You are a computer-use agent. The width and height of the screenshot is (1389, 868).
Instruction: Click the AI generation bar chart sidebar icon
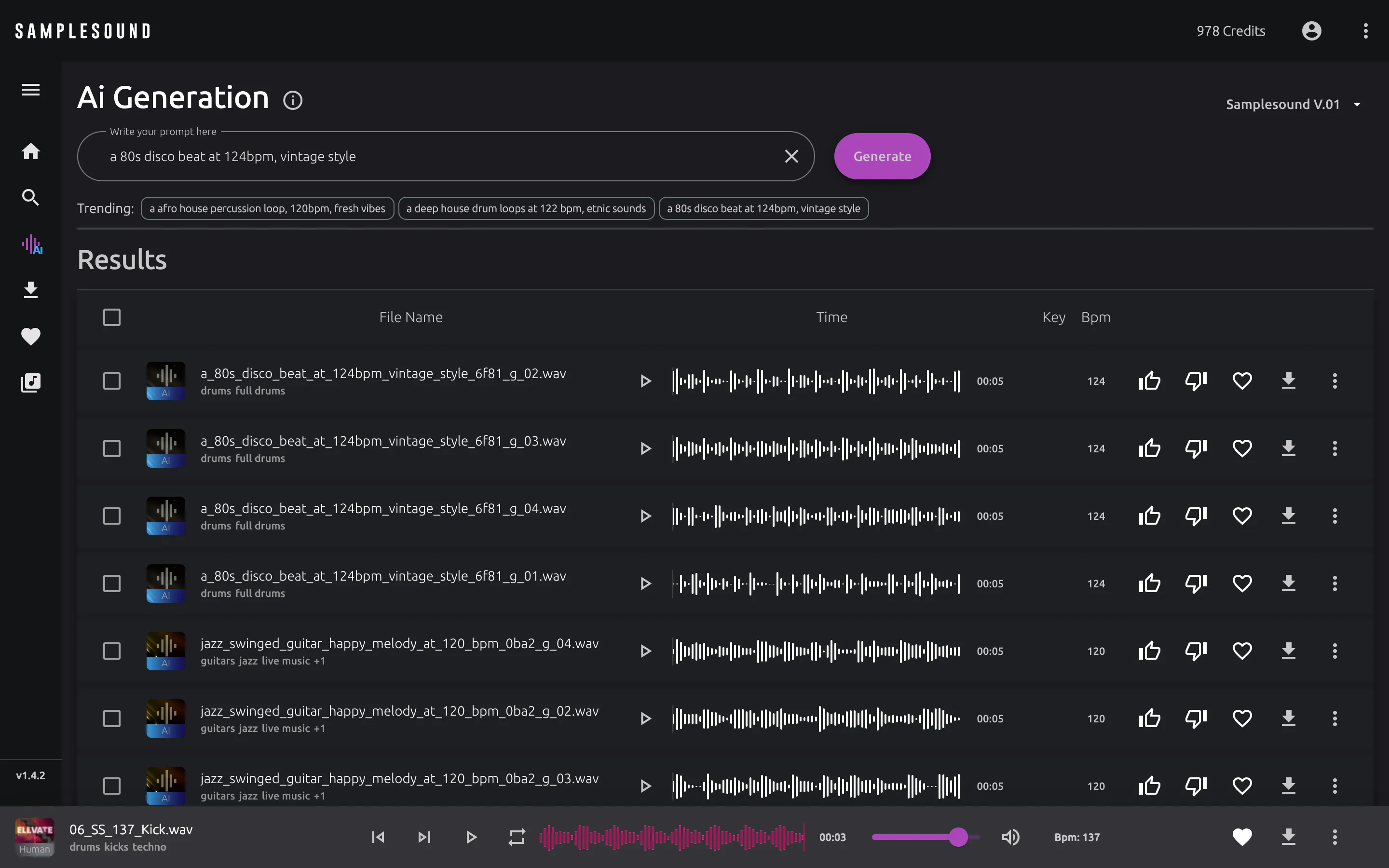click(30, 243)
